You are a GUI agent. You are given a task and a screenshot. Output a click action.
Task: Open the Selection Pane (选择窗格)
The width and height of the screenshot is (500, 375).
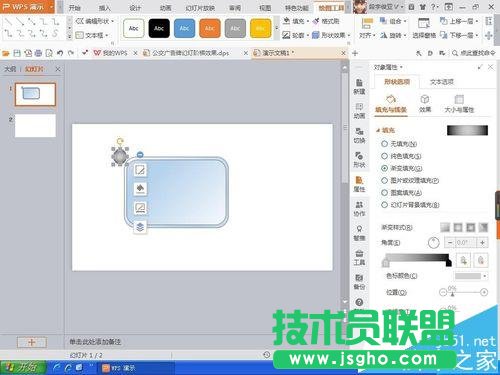coord(424,28)
